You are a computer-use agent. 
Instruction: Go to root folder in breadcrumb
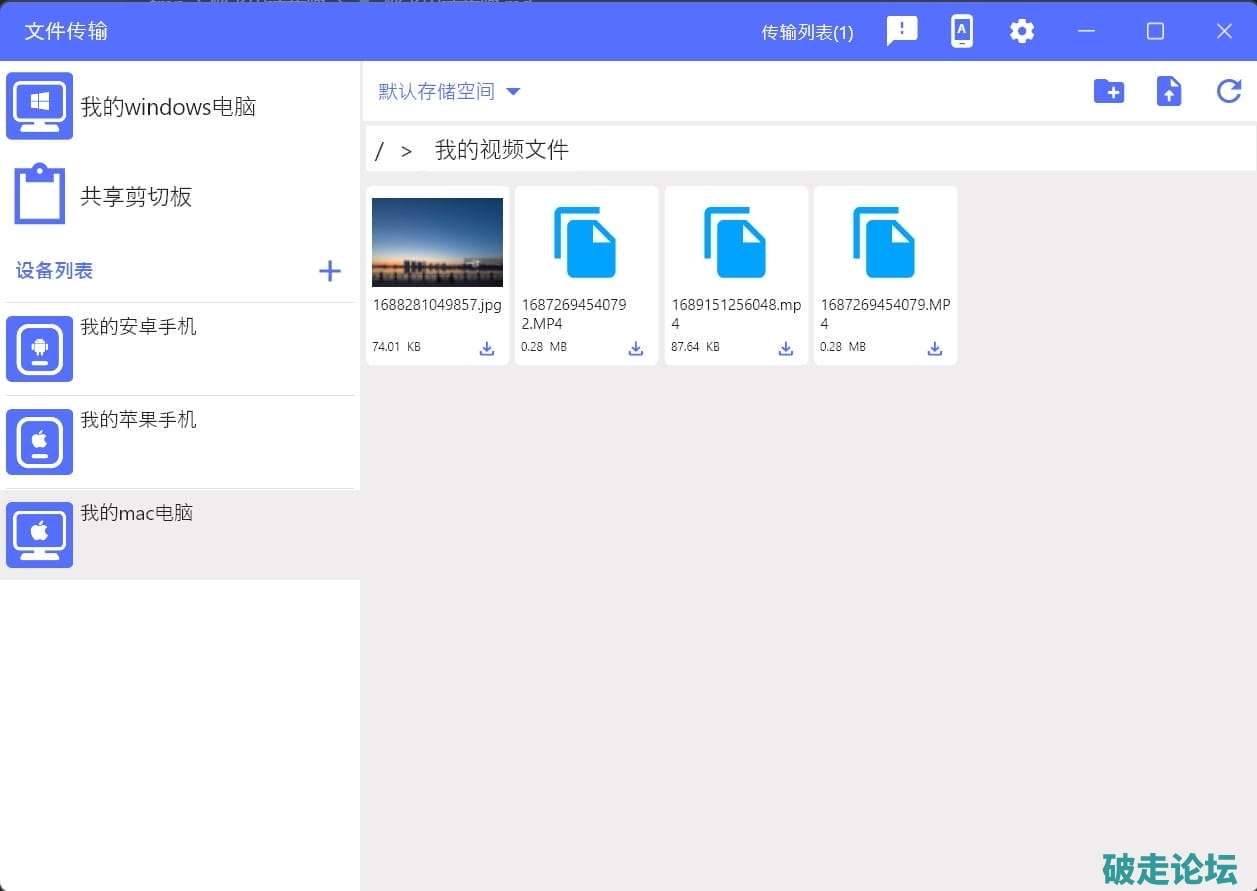click(x=379, y=151)
